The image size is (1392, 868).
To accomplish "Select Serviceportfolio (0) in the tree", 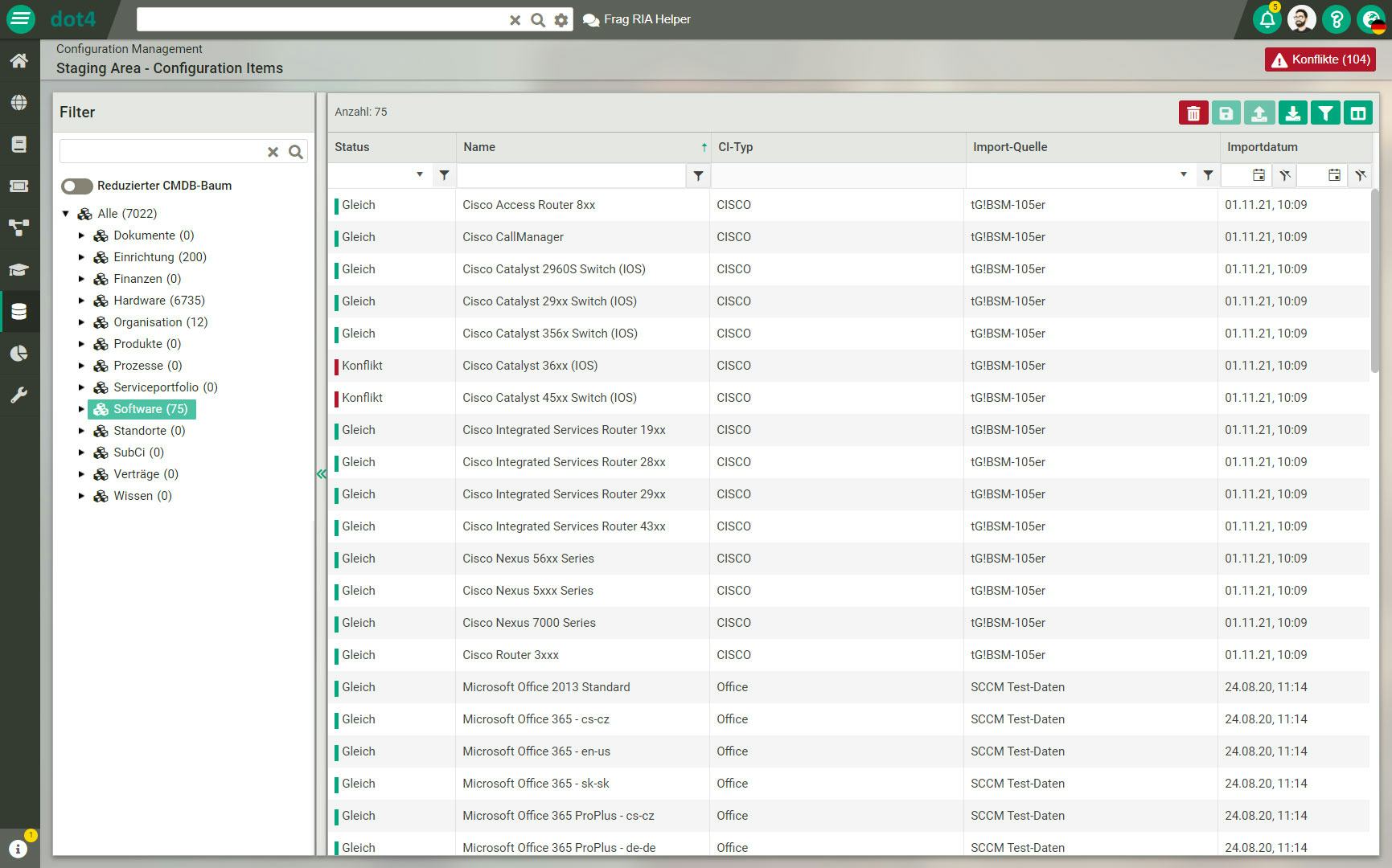I will 166,387.
